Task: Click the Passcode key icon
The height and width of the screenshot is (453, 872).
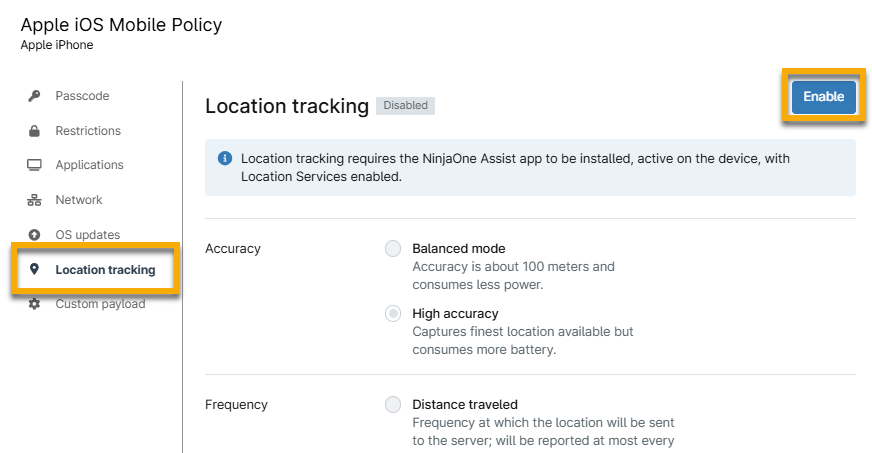Action: click(x=34, y=96)
